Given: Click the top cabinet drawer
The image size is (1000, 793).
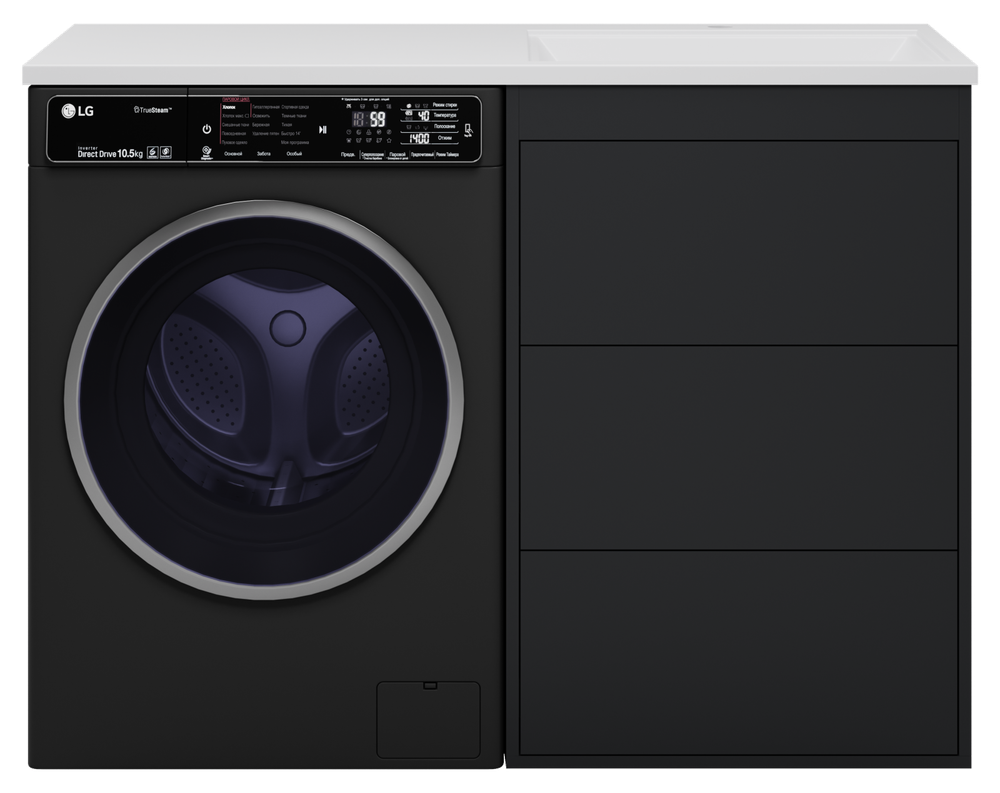Looking at the screenshot, I should 739,242.
